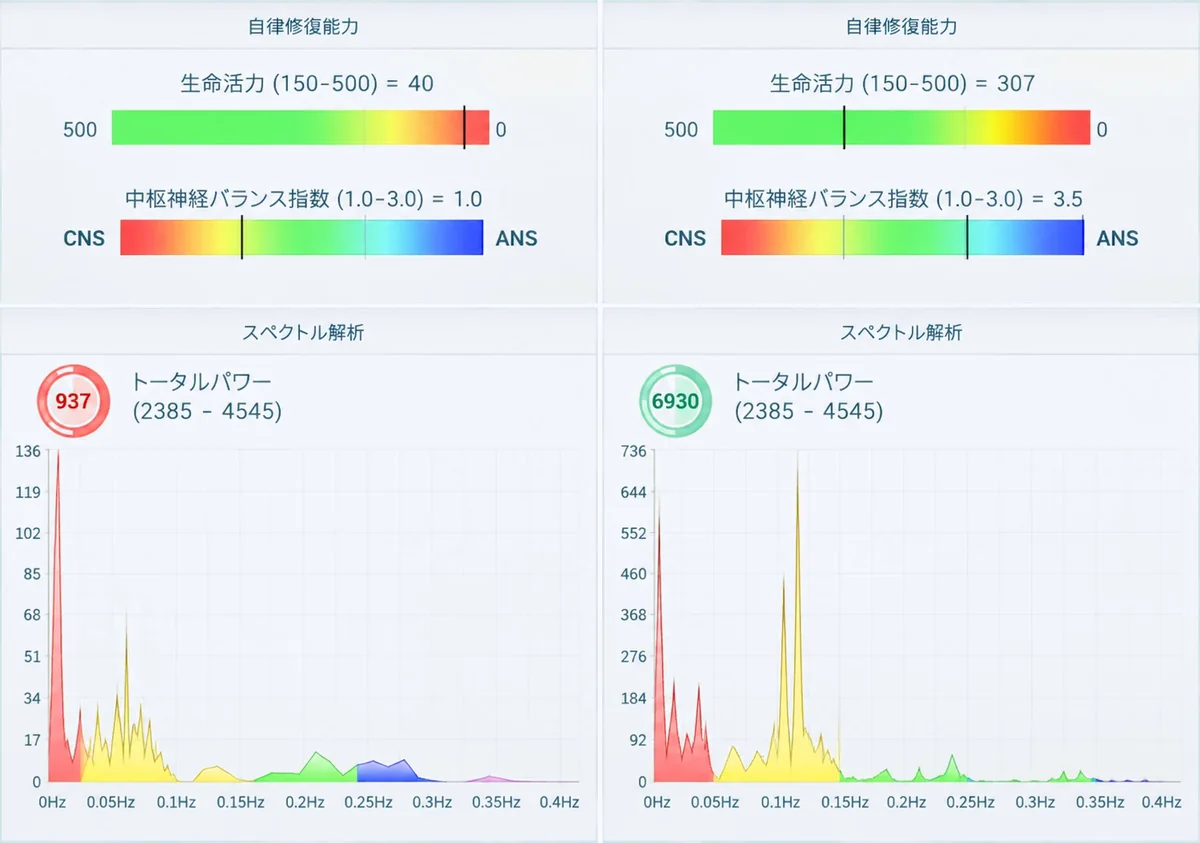Click the y-axis value 17
Image resolution: width=1200 pixels, height=843 pixels.
point(32,740)
